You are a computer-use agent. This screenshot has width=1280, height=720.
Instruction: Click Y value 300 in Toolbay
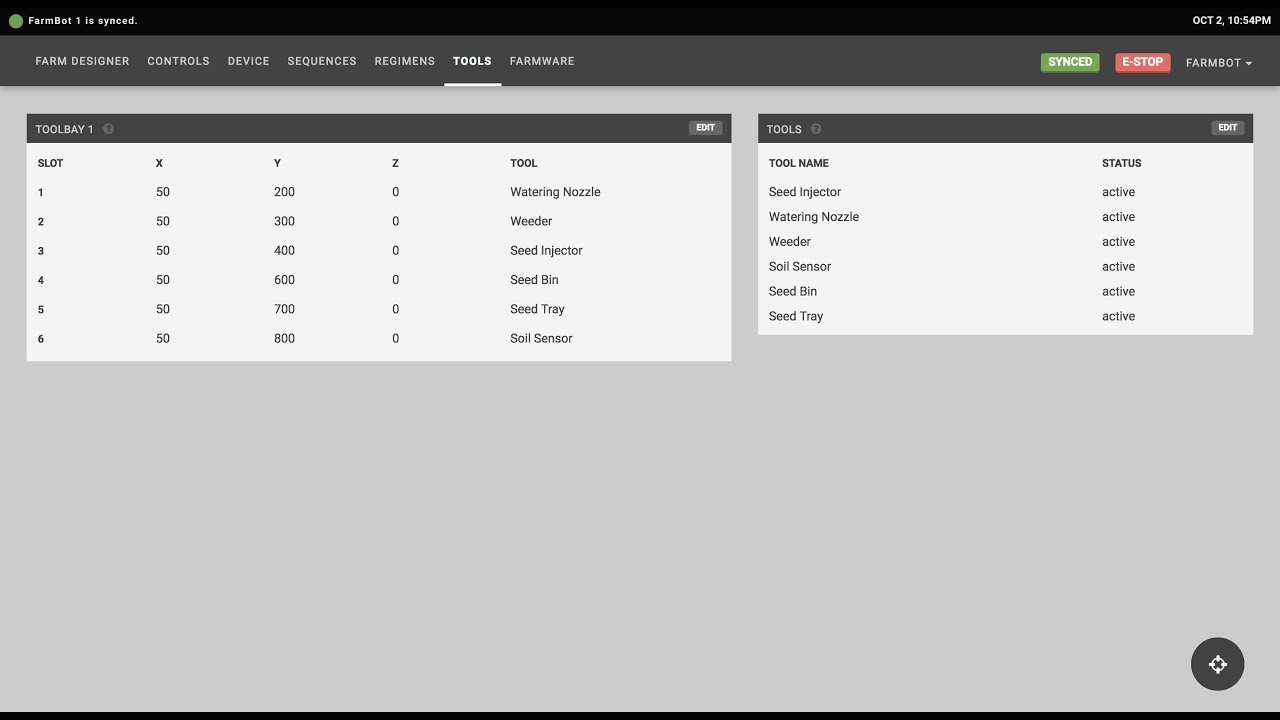click(284, 221)
